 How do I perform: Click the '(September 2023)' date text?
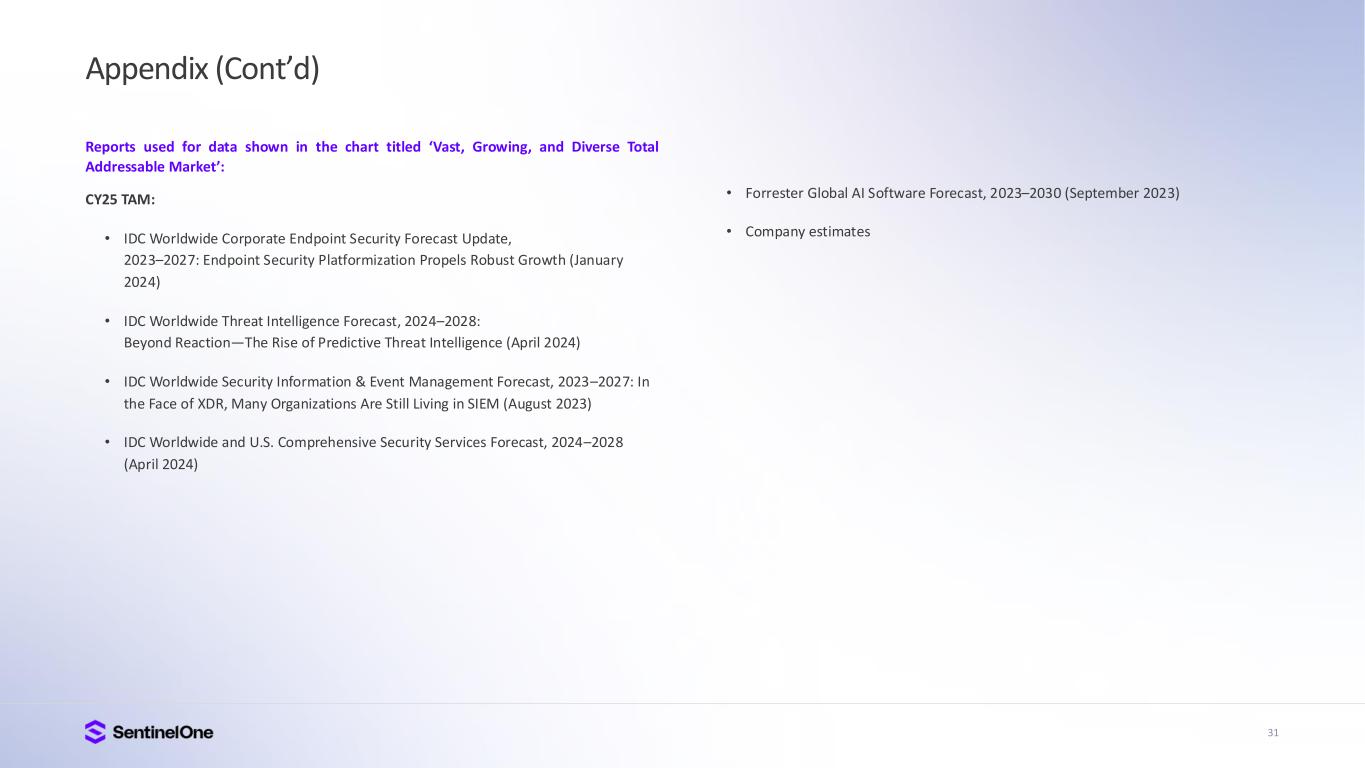coord(1122,193)
